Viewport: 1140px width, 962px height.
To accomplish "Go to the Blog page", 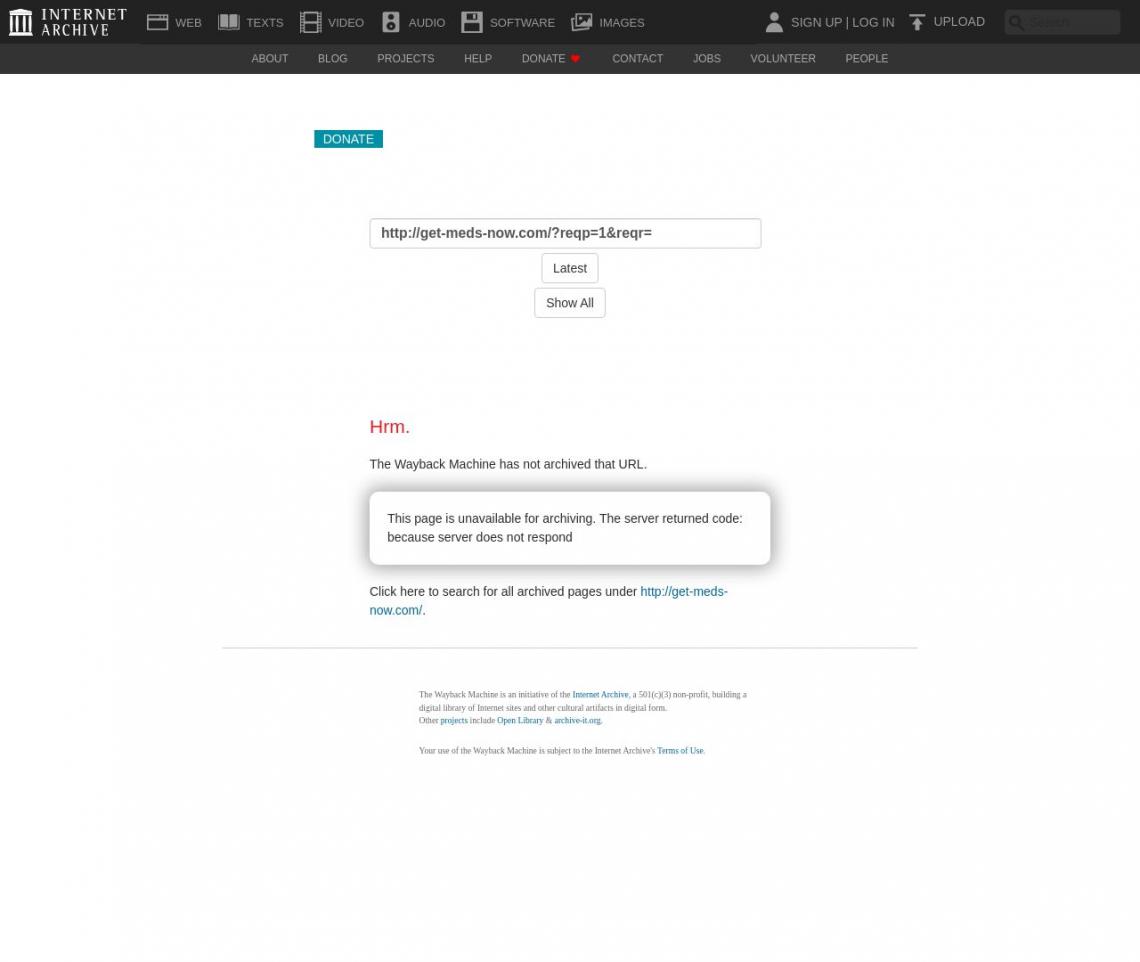I will 332,59.
